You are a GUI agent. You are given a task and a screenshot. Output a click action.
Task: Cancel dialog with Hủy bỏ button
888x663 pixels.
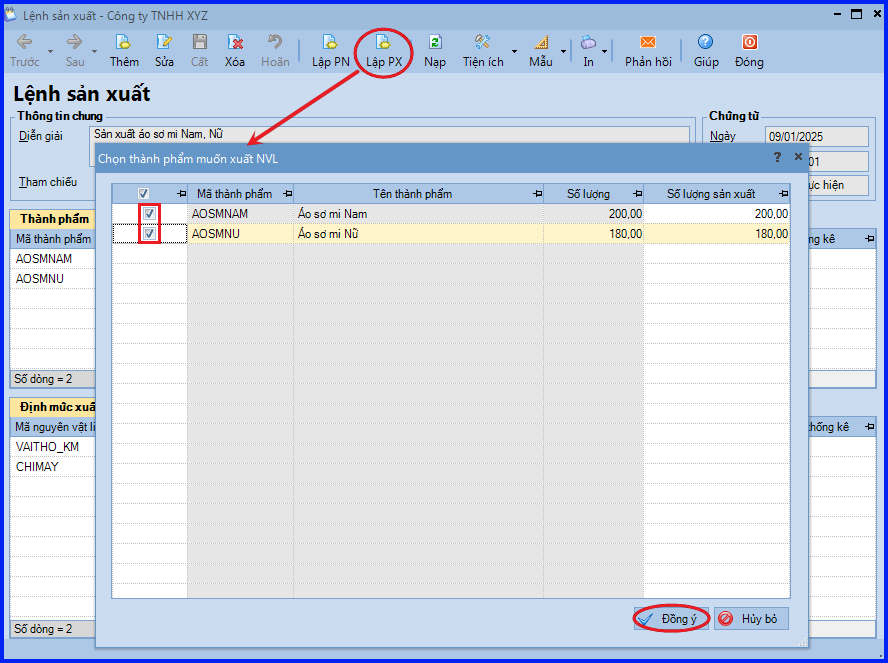(x=751, y=619)
